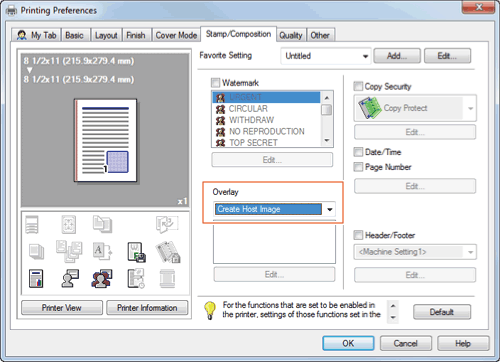
Task: Open the Basic tab
Action: [74, 35]
